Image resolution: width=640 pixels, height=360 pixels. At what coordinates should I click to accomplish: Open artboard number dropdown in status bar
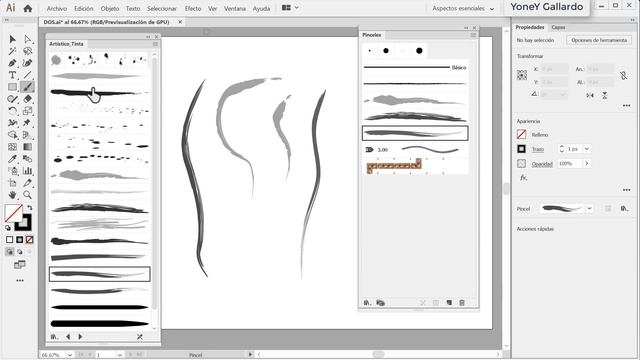click(x=119, y=355)
